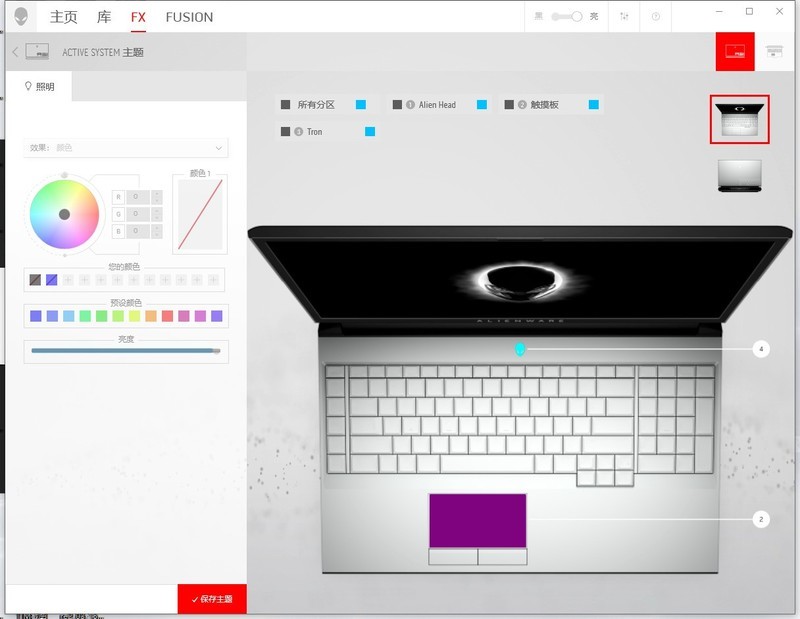The height and width of the screenshot is (619, 800).
Task: Adjust the R value stepper arrows
Action: pyautogui.click(x=157, y=196)
